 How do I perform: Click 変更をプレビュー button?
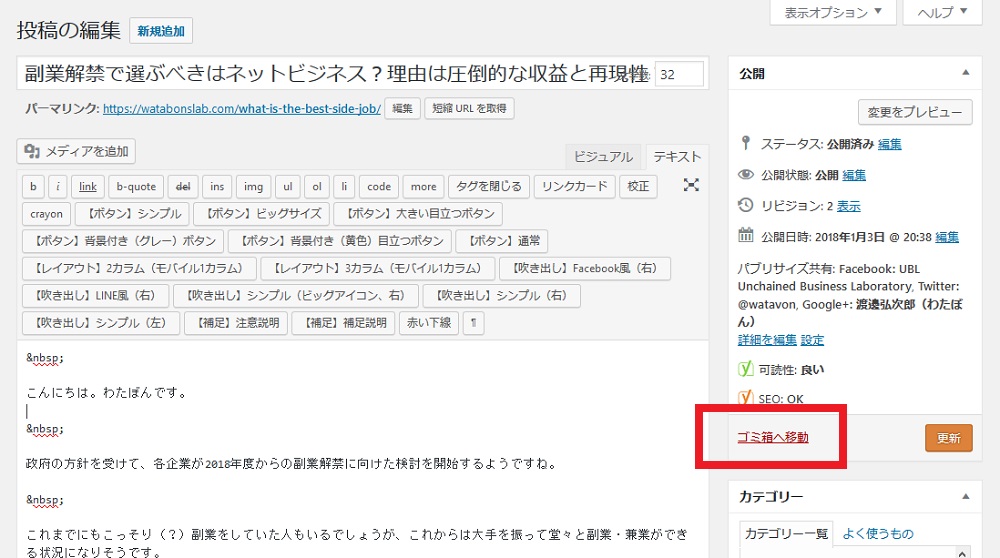click(915, 112)
